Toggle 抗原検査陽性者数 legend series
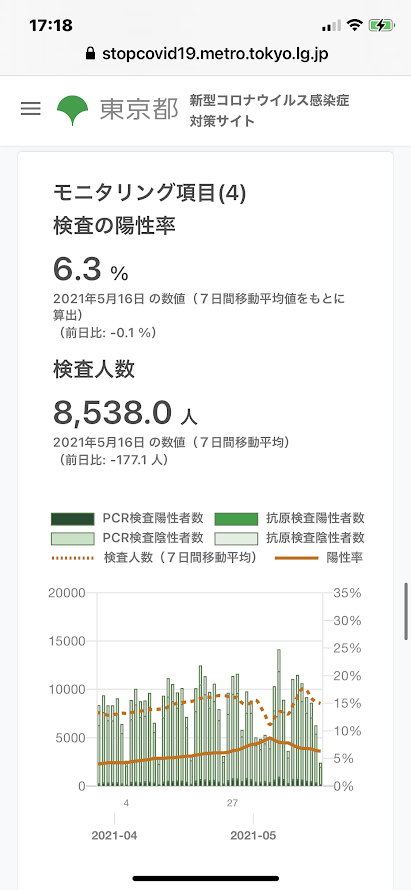Viewport: 411px width, 890px height. [290, 518]
